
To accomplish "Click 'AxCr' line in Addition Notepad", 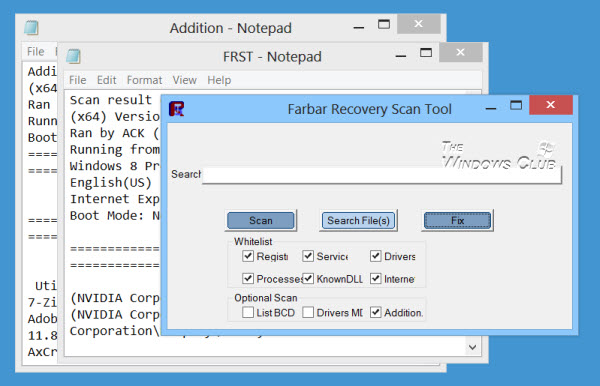I will (x=42, y=352).
